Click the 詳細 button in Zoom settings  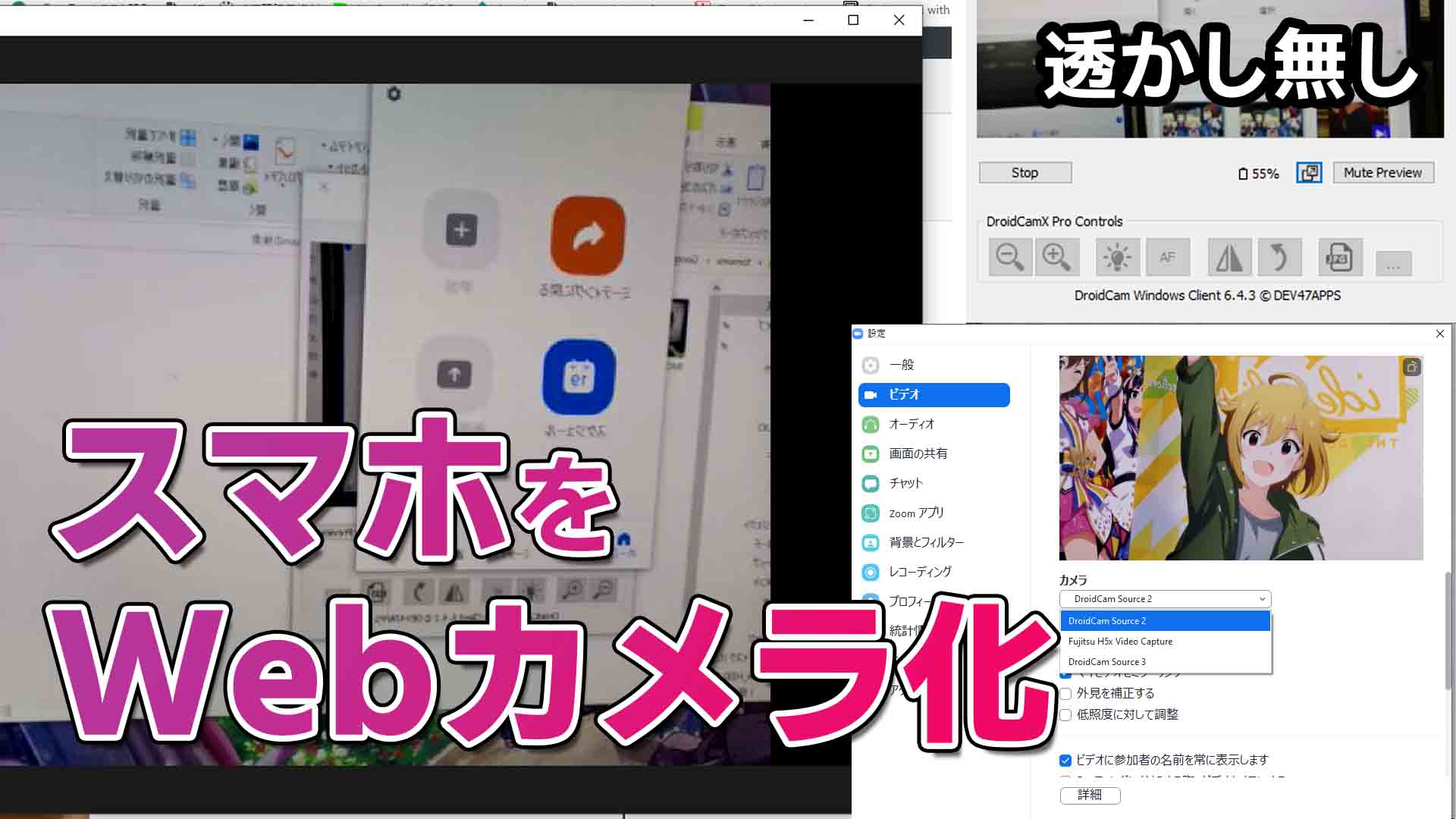coord(1090,795)
